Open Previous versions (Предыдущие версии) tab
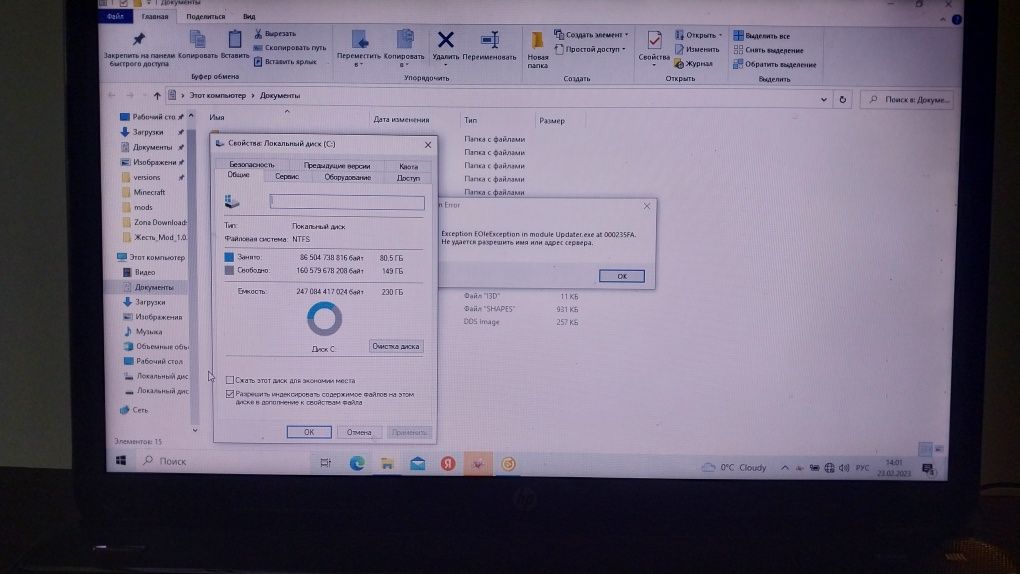 click(x=337, y=165)
